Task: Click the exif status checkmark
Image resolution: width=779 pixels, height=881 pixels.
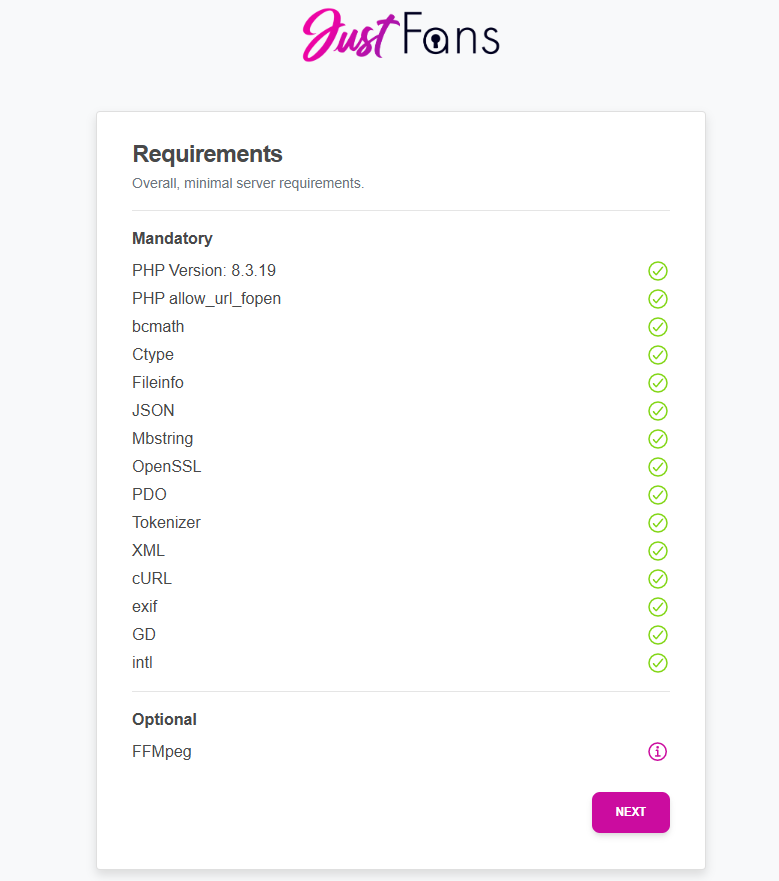Action: 657,607
